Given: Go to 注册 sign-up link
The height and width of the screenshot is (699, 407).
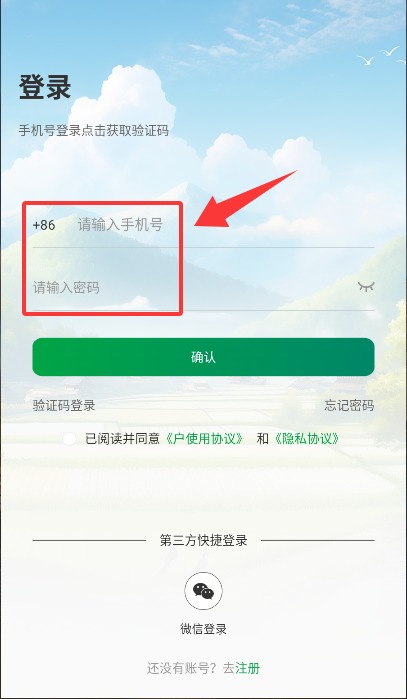Looking at the screenshot, I should tap(247, 668).
